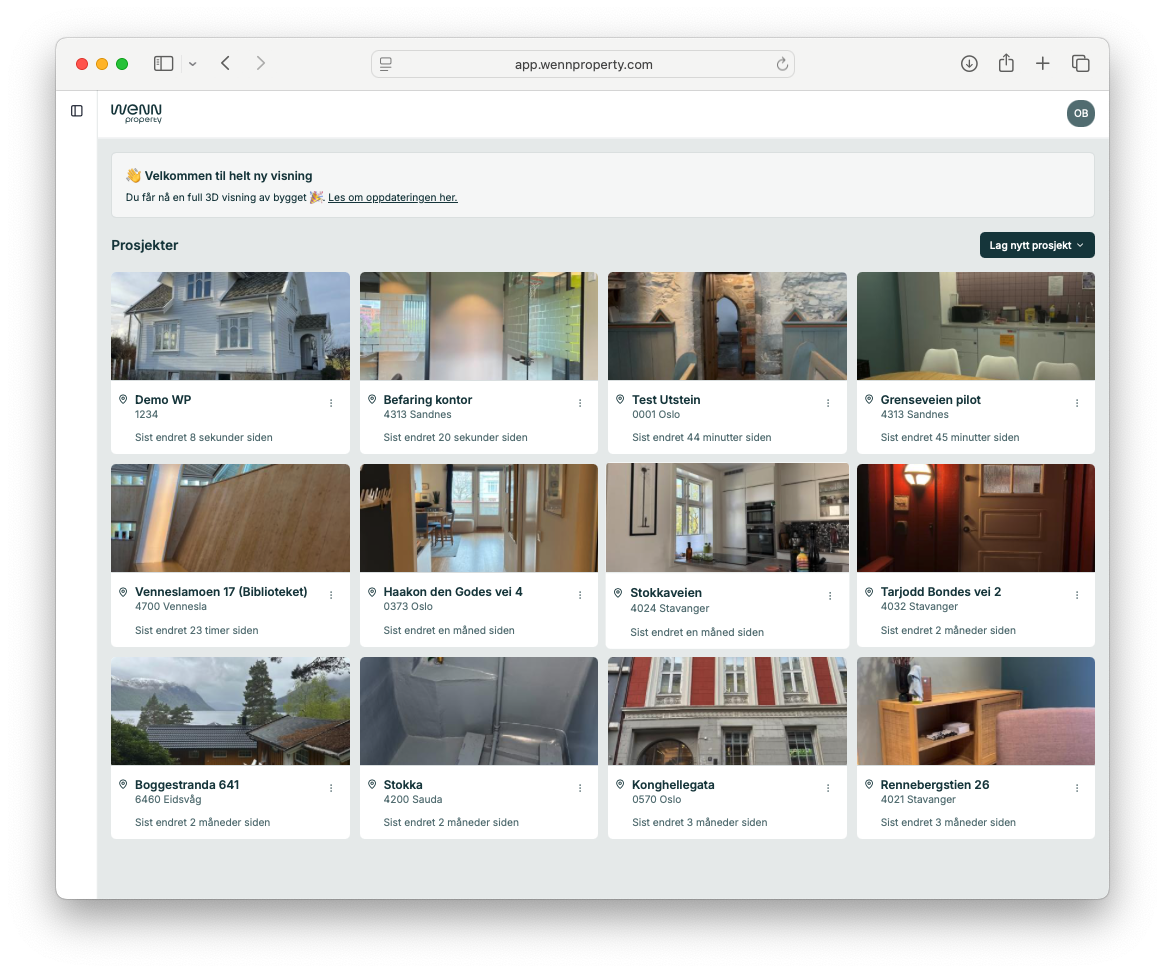
Task: Select 'Venneslamoen 17 (Biblioteket)' title
Action: click(x=221, y=592)
